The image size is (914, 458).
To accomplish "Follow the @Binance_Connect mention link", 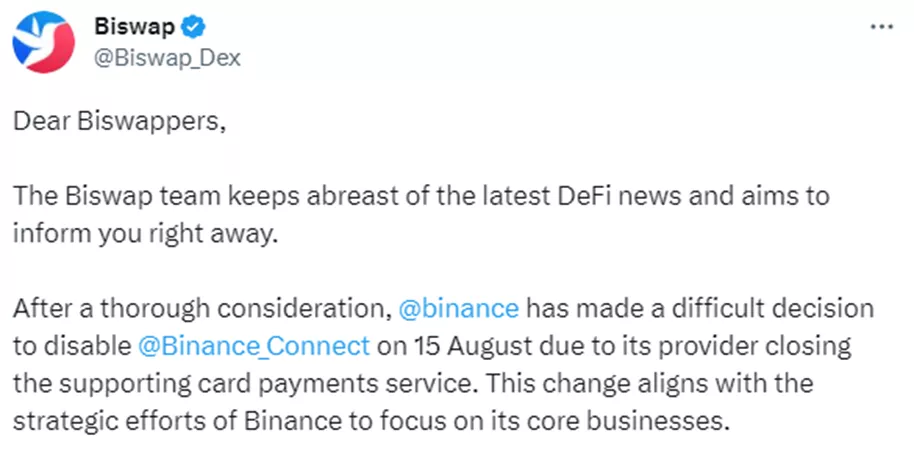I will pyautogui.click(x=254, y=346).
